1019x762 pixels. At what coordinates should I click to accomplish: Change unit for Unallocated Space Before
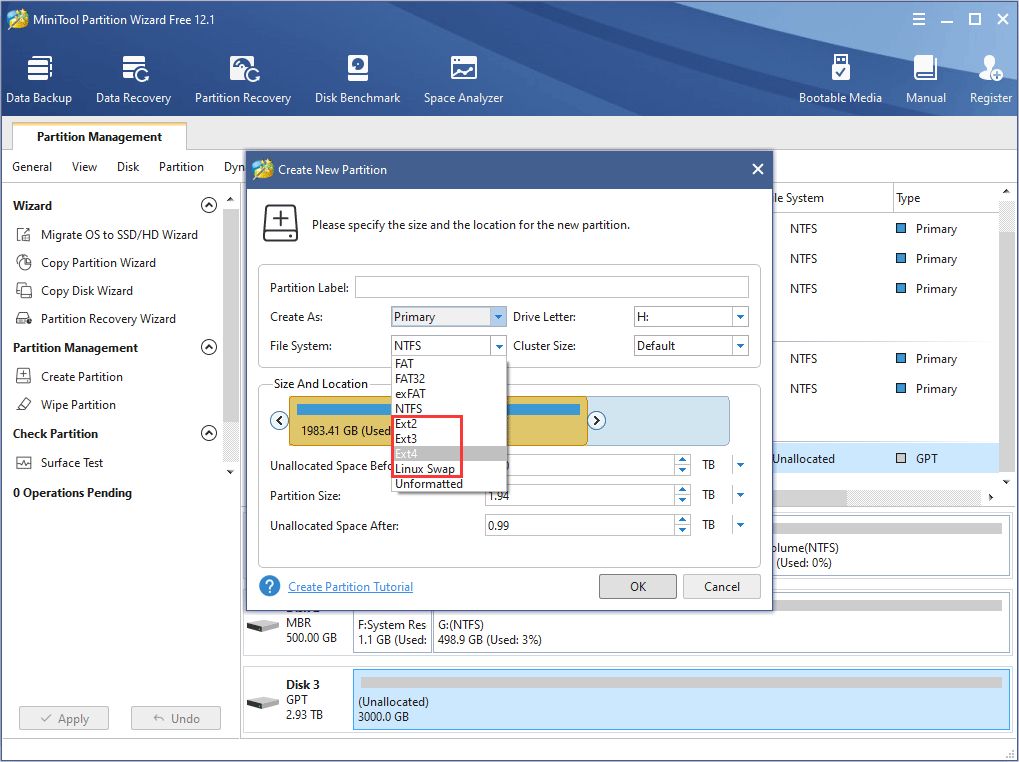click(x=740, y=464)
